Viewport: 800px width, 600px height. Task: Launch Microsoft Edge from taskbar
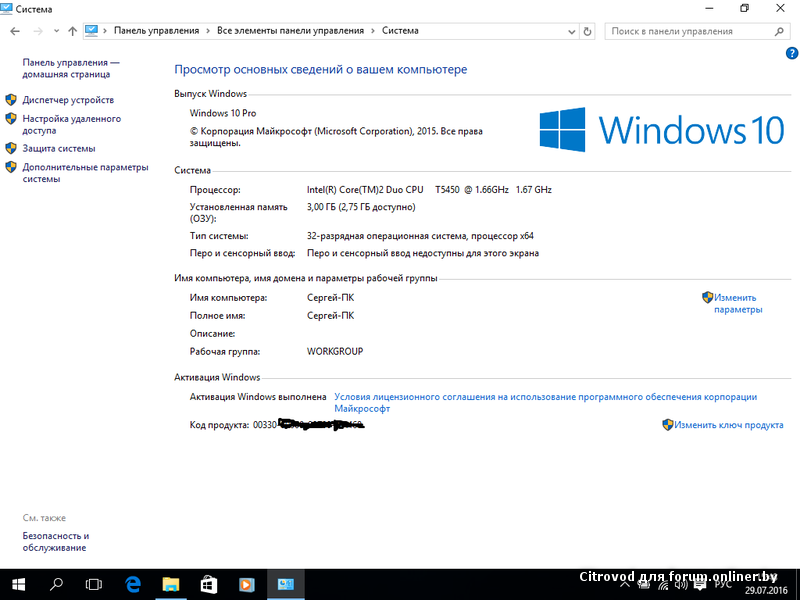coord(133,584)
